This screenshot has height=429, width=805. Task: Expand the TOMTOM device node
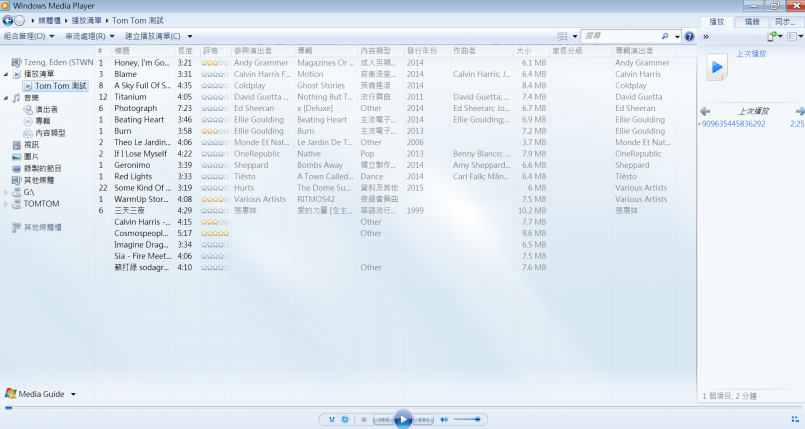click(6, 203)
